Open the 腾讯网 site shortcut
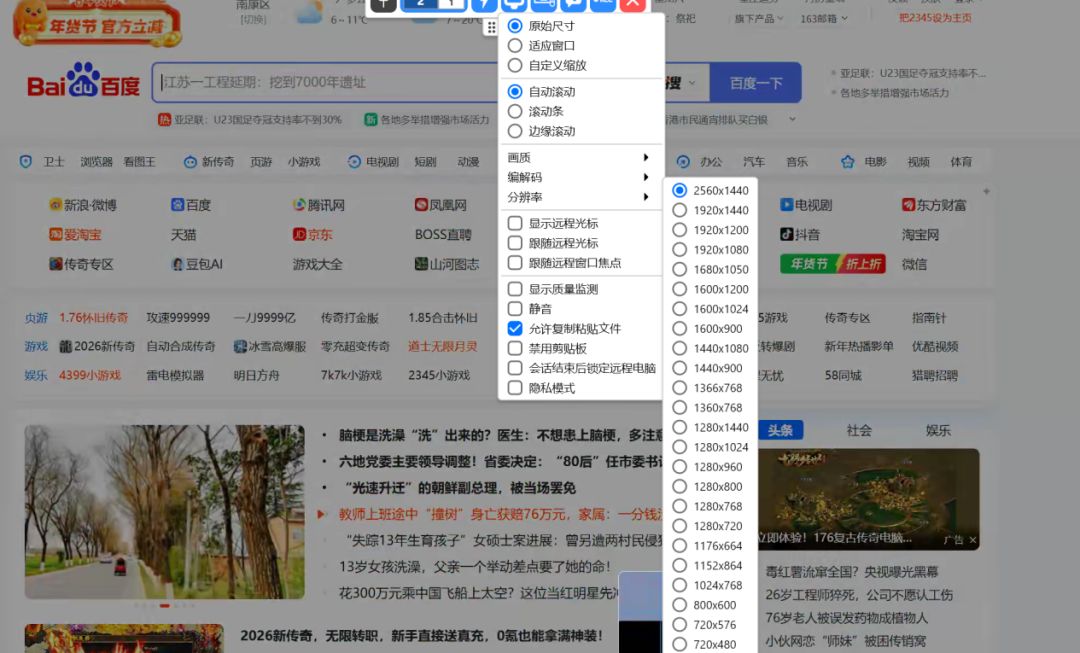This screenshot has height=653, width=1080. [x=319, y=205]
